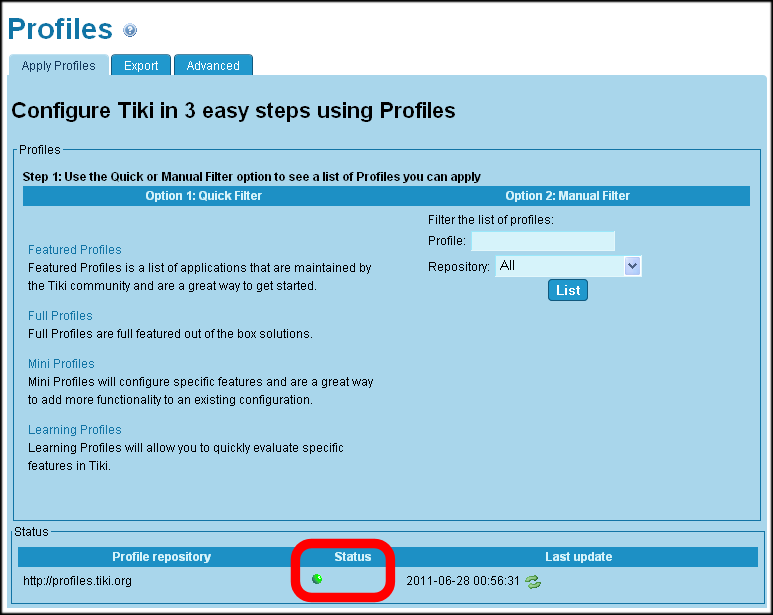Switch to the Apply Profiles tab
Screen dimensions: 773x615
click(59, 66)
